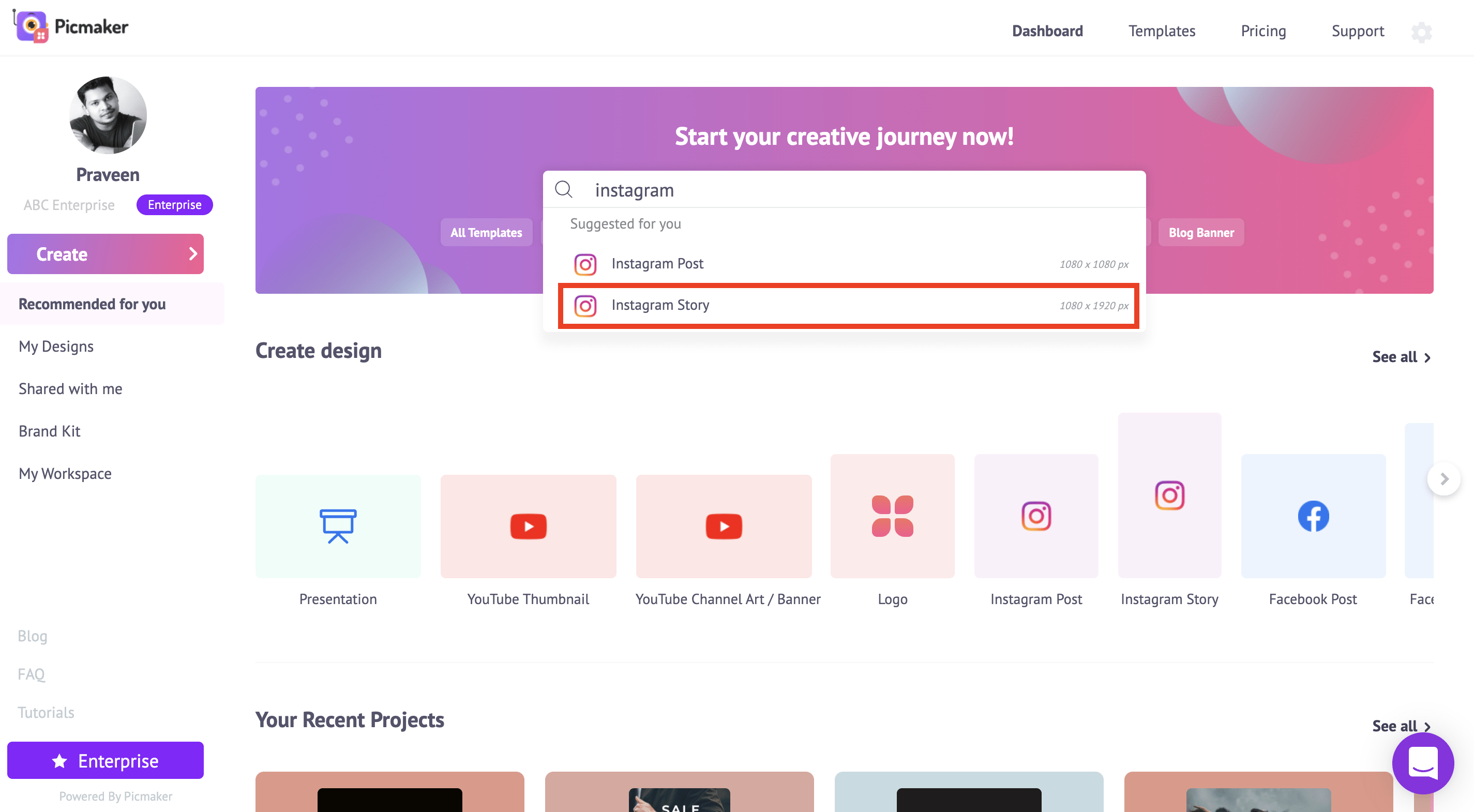
Task: Expand the Create button arrow
Action: [x=193, y=253]
